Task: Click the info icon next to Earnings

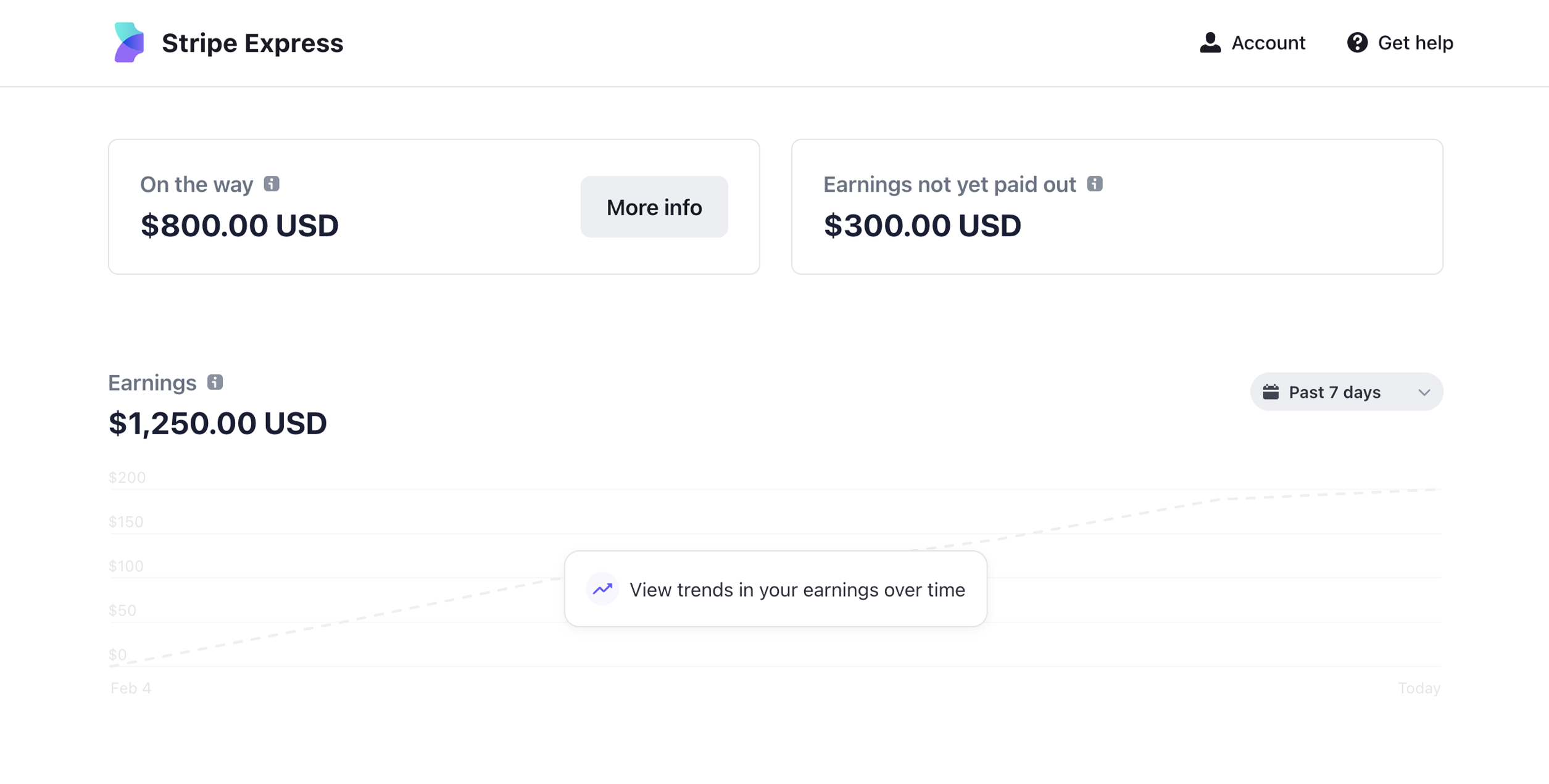Action: 215,381
